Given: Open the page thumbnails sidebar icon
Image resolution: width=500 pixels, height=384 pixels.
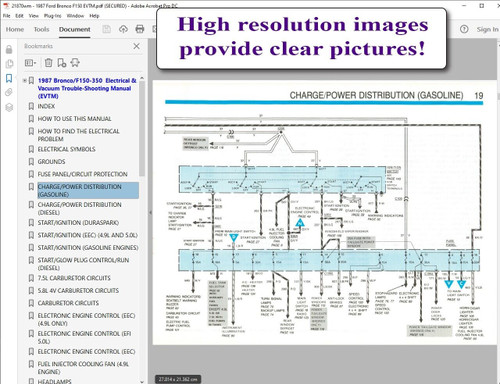Looking at the screenshot, I should 9,64.
